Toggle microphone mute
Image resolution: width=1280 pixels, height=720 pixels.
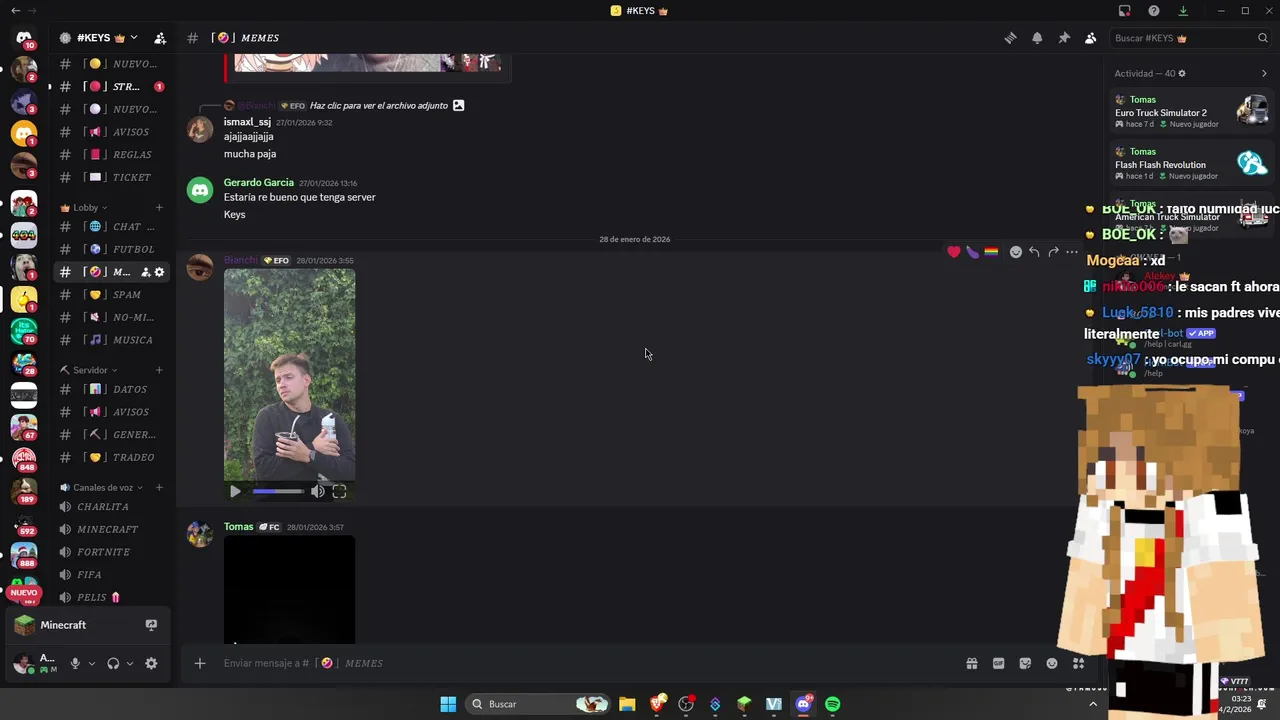tap(75, 663)
